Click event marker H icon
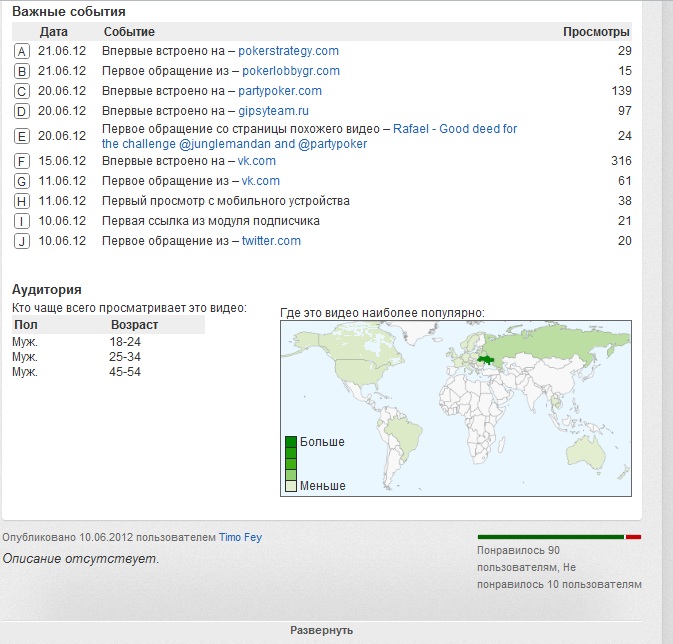673x644 pixels. tap(21, 201)
